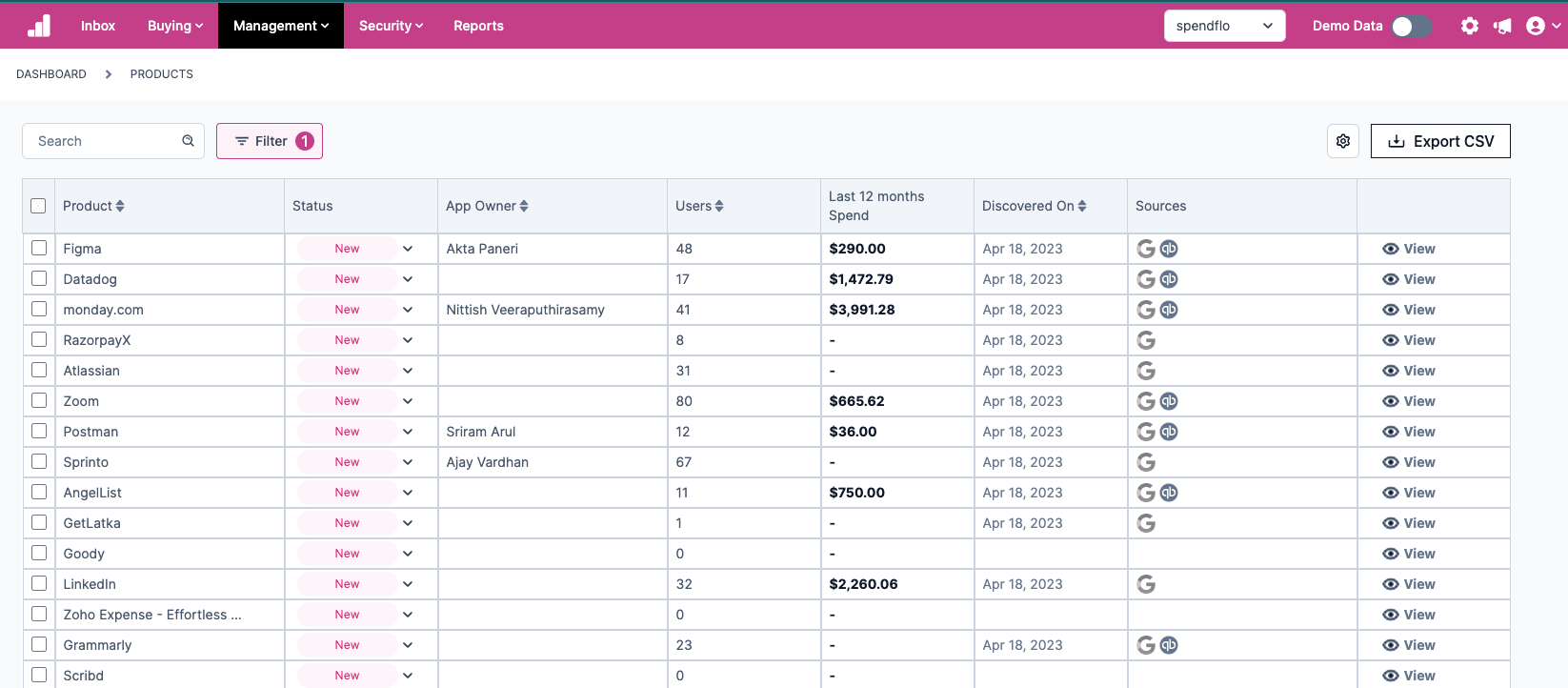Open the Management menu
1568x688 pixels.
(281, 26)
